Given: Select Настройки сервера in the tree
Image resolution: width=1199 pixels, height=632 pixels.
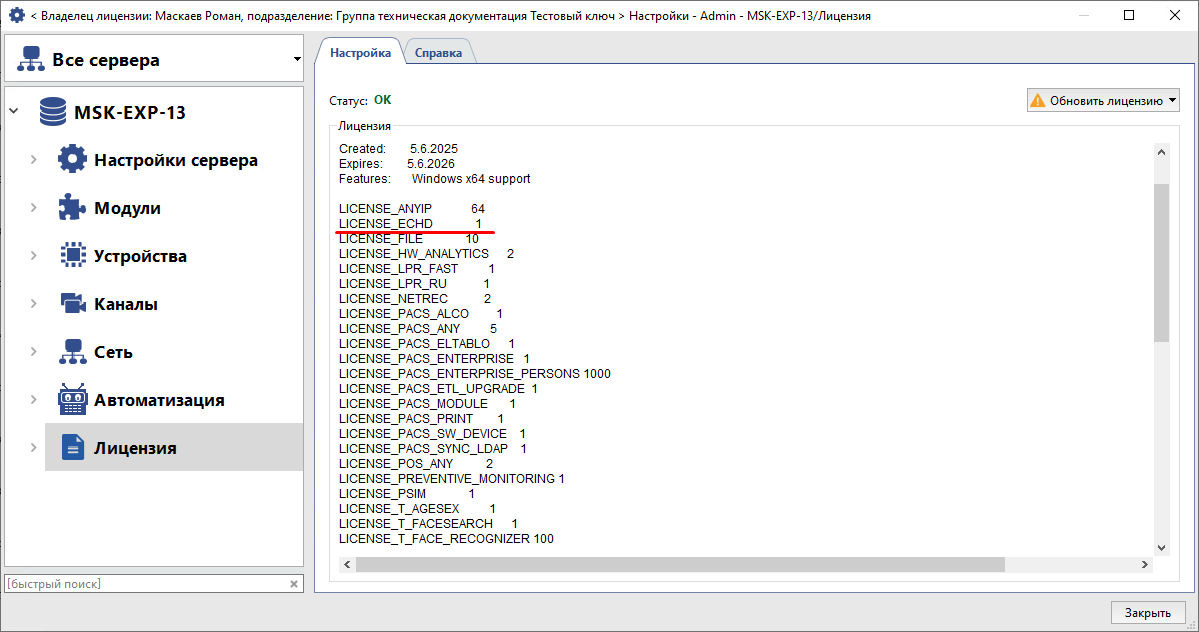Looking at the screenshot, I should pos(176,160).
